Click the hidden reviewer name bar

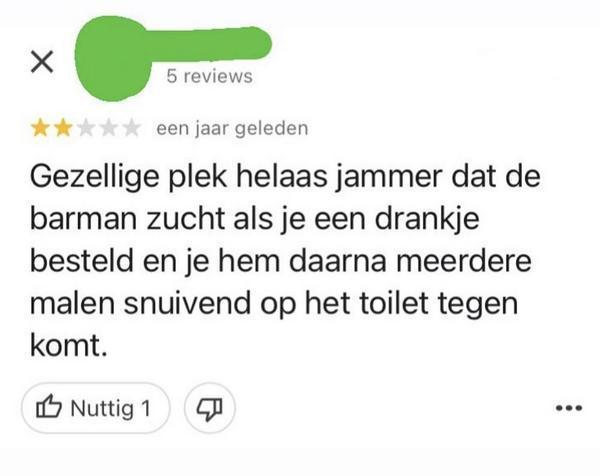(x=209, y=44)
